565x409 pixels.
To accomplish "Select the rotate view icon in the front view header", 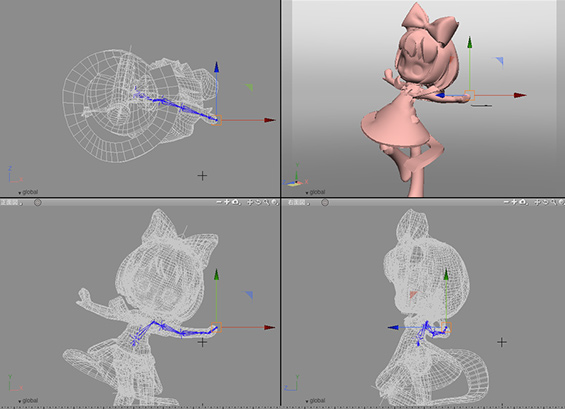I will pyautogui.click(x=258, y=203).
